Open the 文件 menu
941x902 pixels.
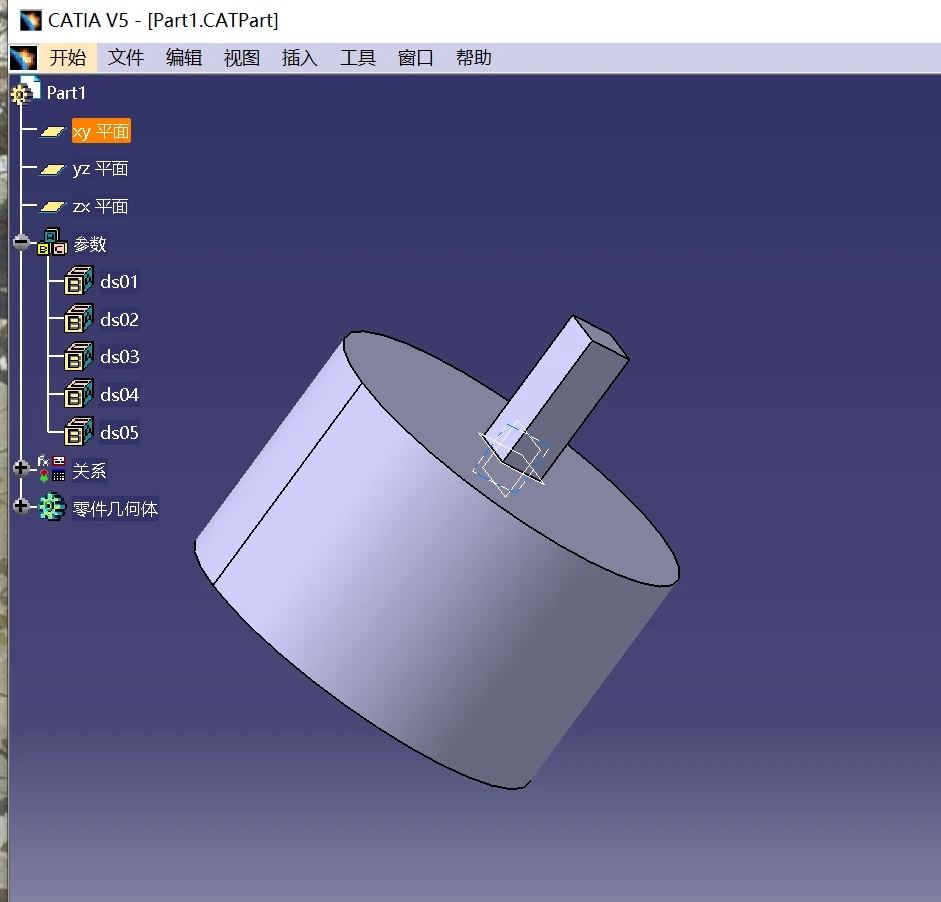tap(126, 58)
